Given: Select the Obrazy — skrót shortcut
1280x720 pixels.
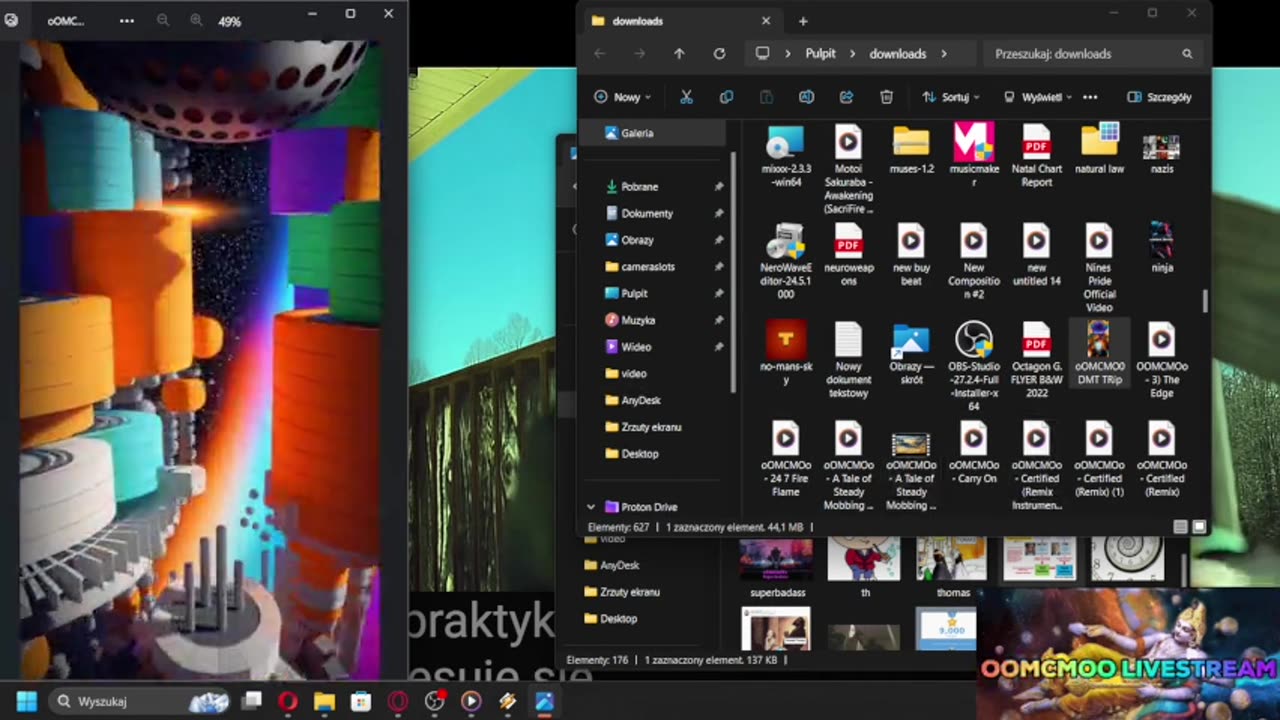Looking at the screenshot, I should click(x=911, y=354).
